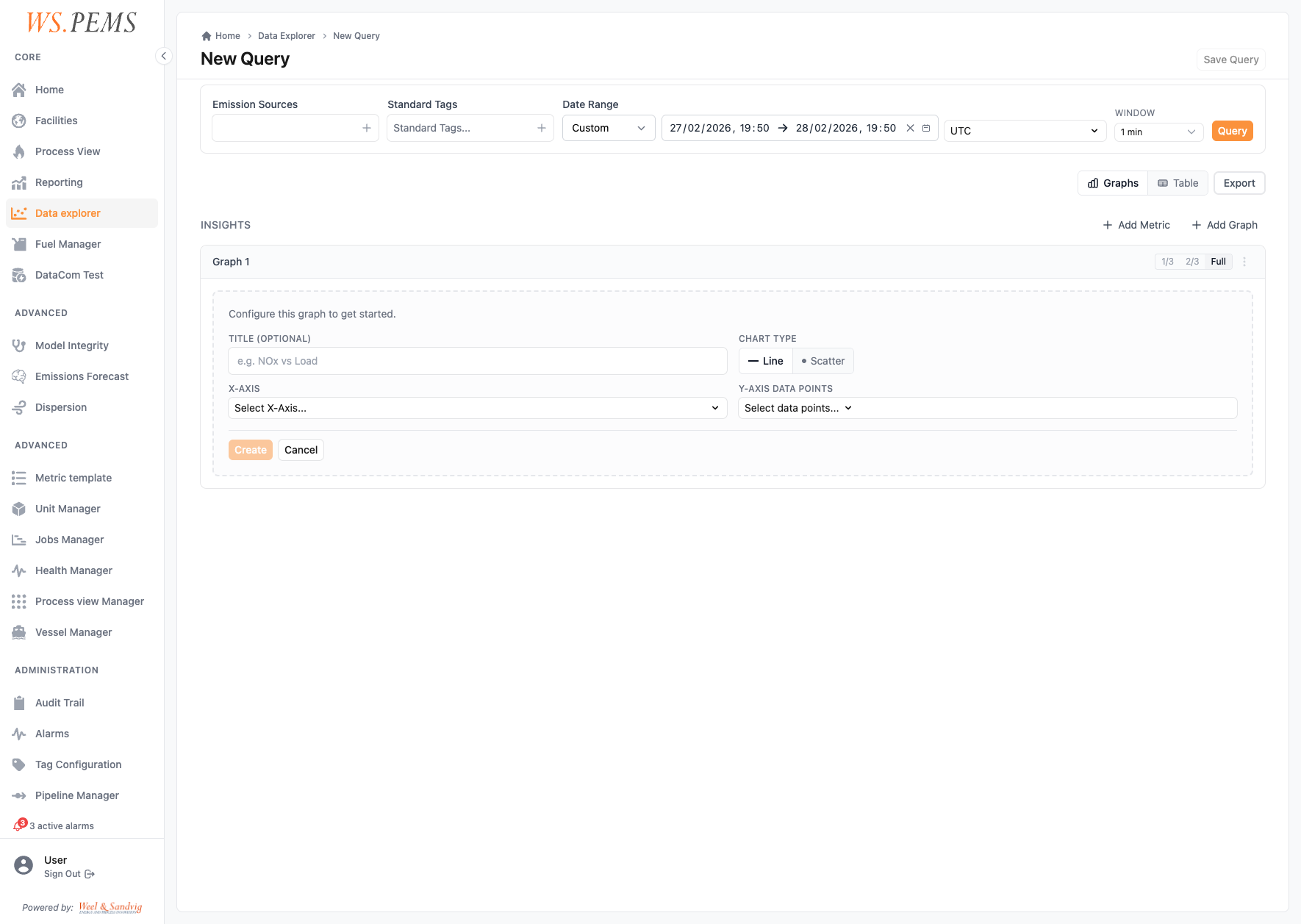This screenshot has height=924, width=1301.
Task: Open the Emissions Forecast page
Action: (82, 376)
